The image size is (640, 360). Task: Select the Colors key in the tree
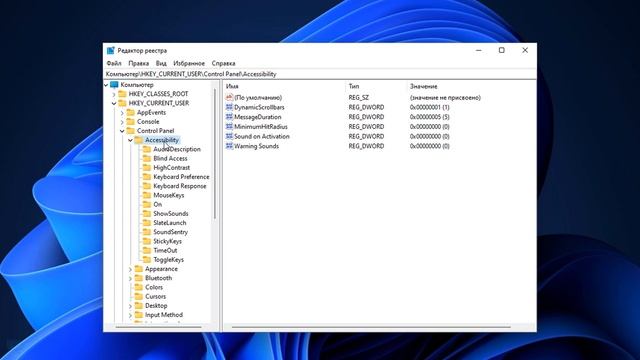point(154,287)
